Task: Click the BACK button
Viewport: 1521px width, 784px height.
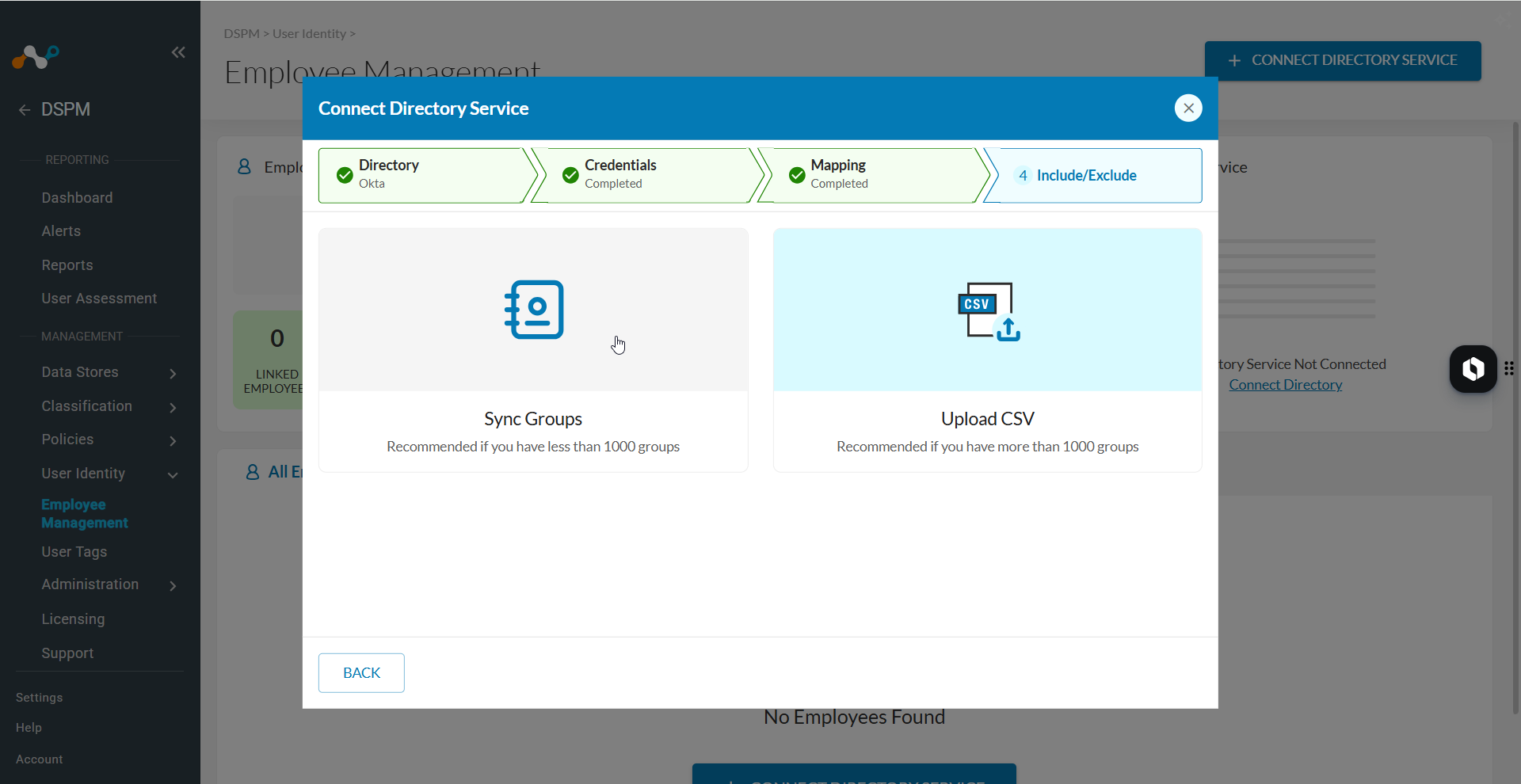Action: pos(361,673)
